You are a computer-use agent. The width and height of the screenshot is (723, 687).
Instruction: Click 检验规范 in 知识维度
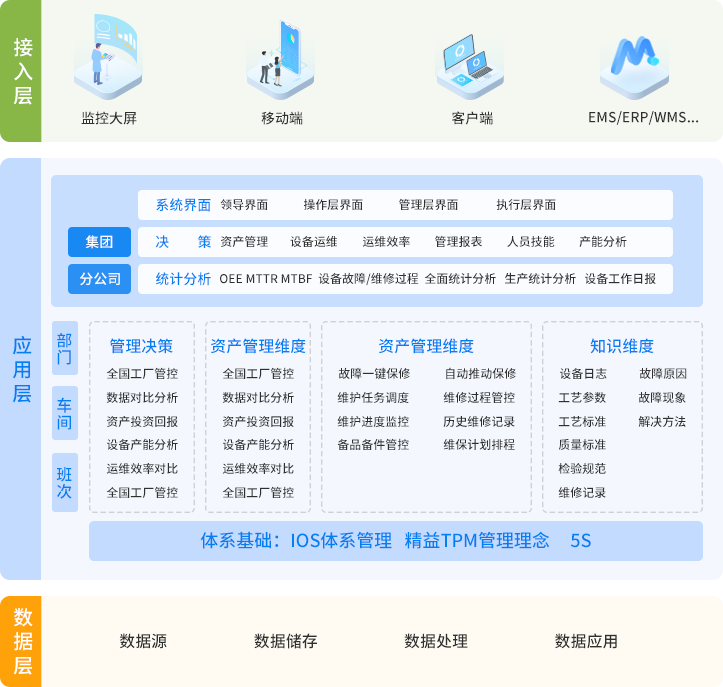coord(582,468)
